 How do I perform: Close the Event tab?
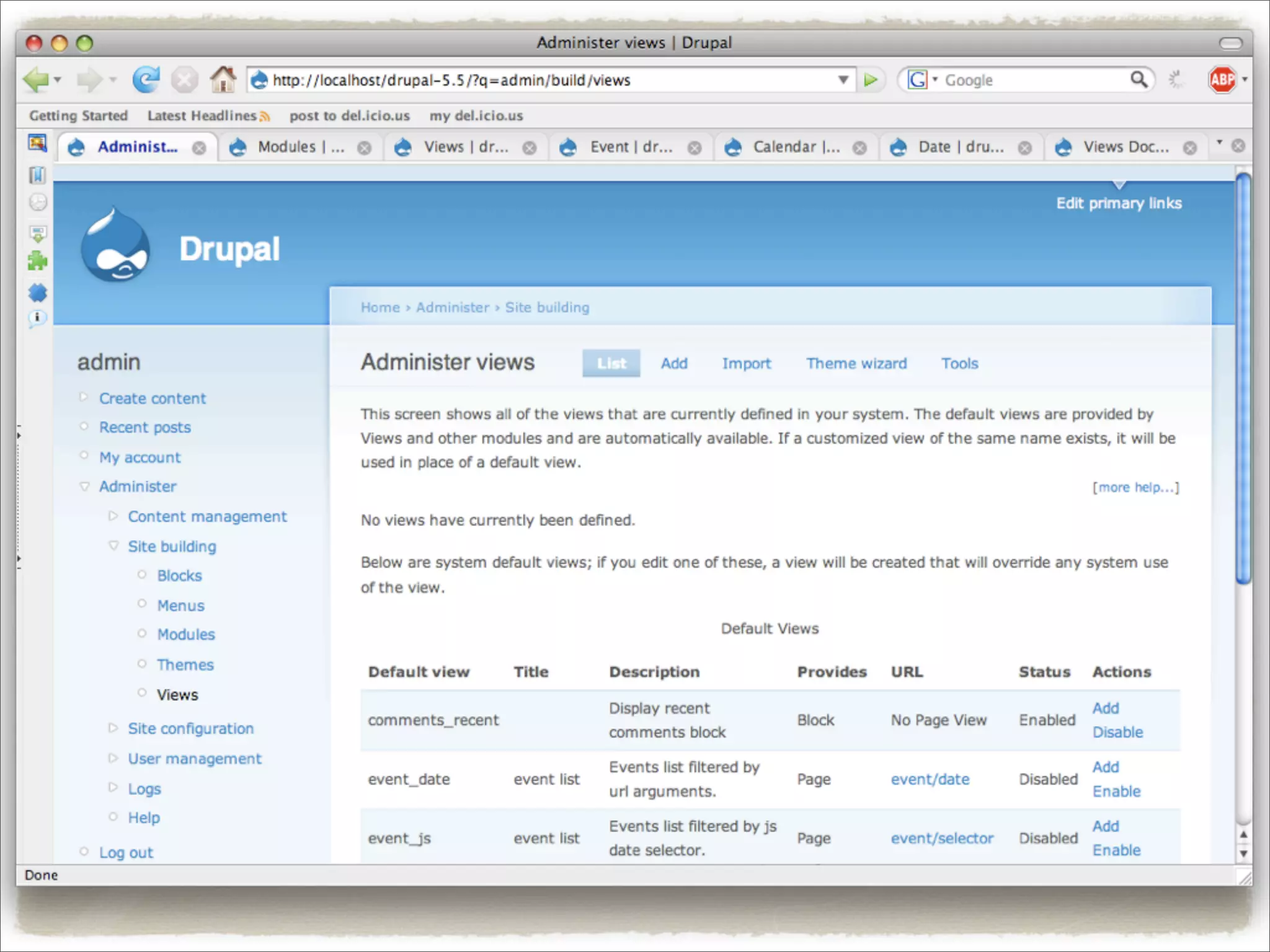point(695,148)
